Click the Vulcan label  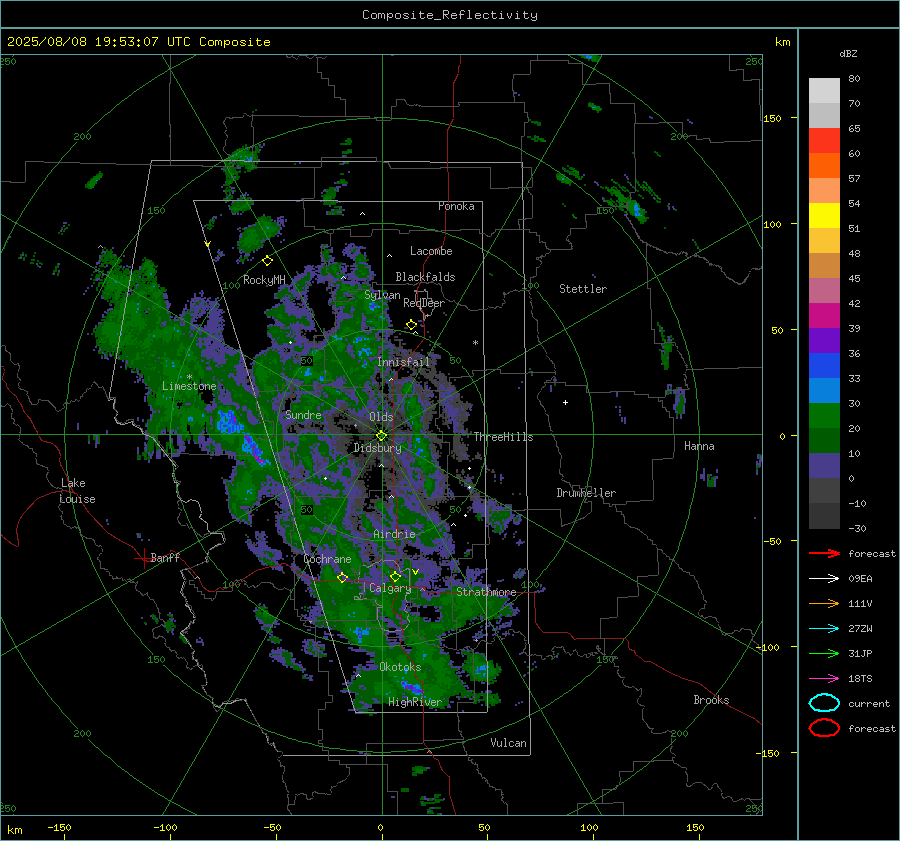[509, 743]
